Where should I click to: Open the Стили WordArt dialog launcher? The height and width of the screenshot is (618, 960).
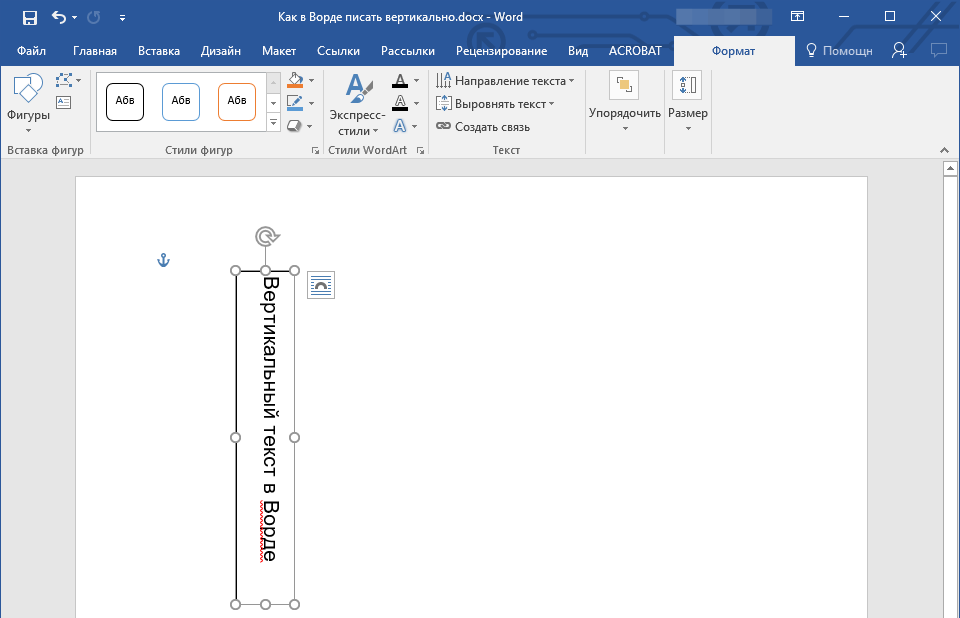click(x=421, y=151)
